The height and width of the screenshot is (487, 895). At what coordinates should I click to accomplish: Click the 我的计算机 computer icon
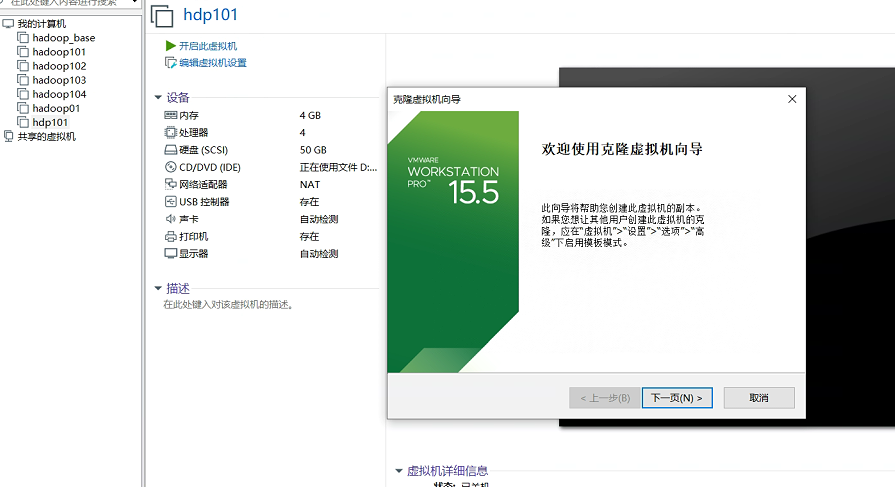(8, 23)
